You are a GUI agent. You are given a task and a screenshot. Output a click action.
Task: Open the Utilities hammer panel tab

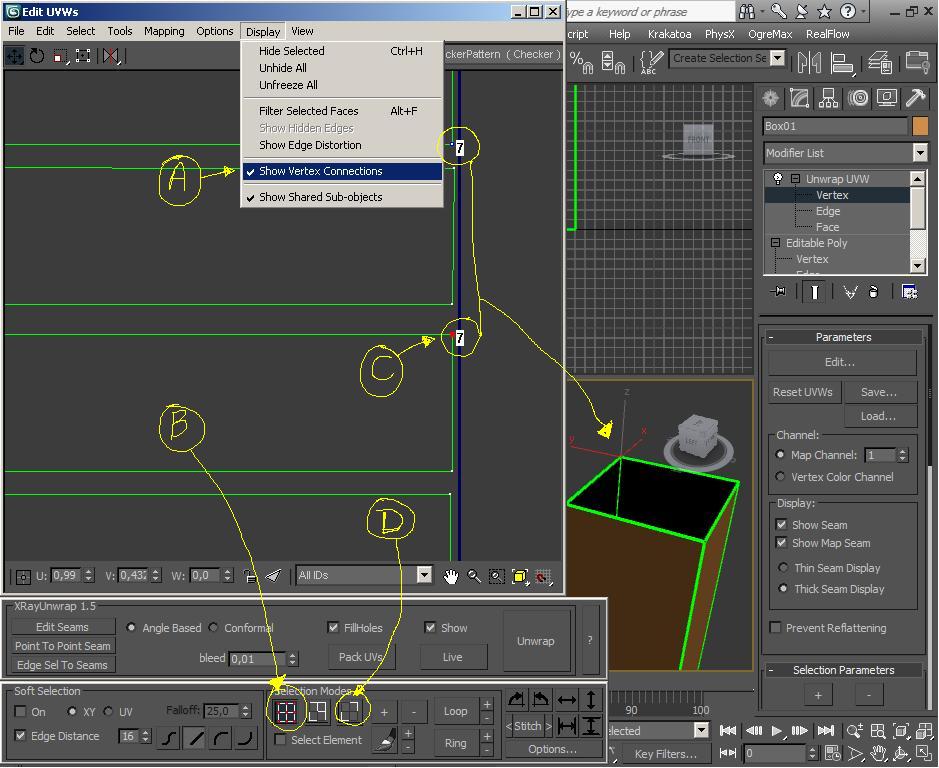pyautogui.click(x=915, y=98)
